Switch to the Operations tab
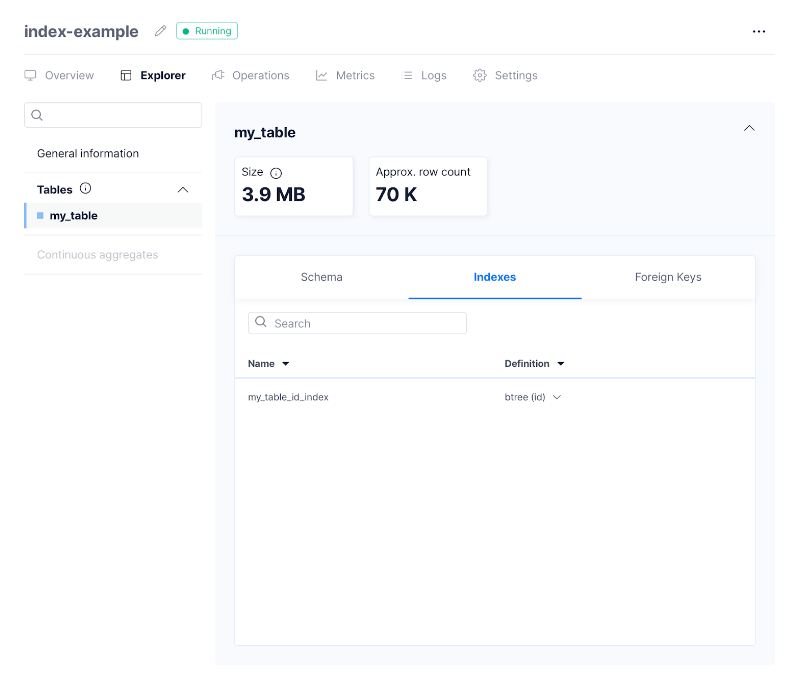 [x=250, y=75]
